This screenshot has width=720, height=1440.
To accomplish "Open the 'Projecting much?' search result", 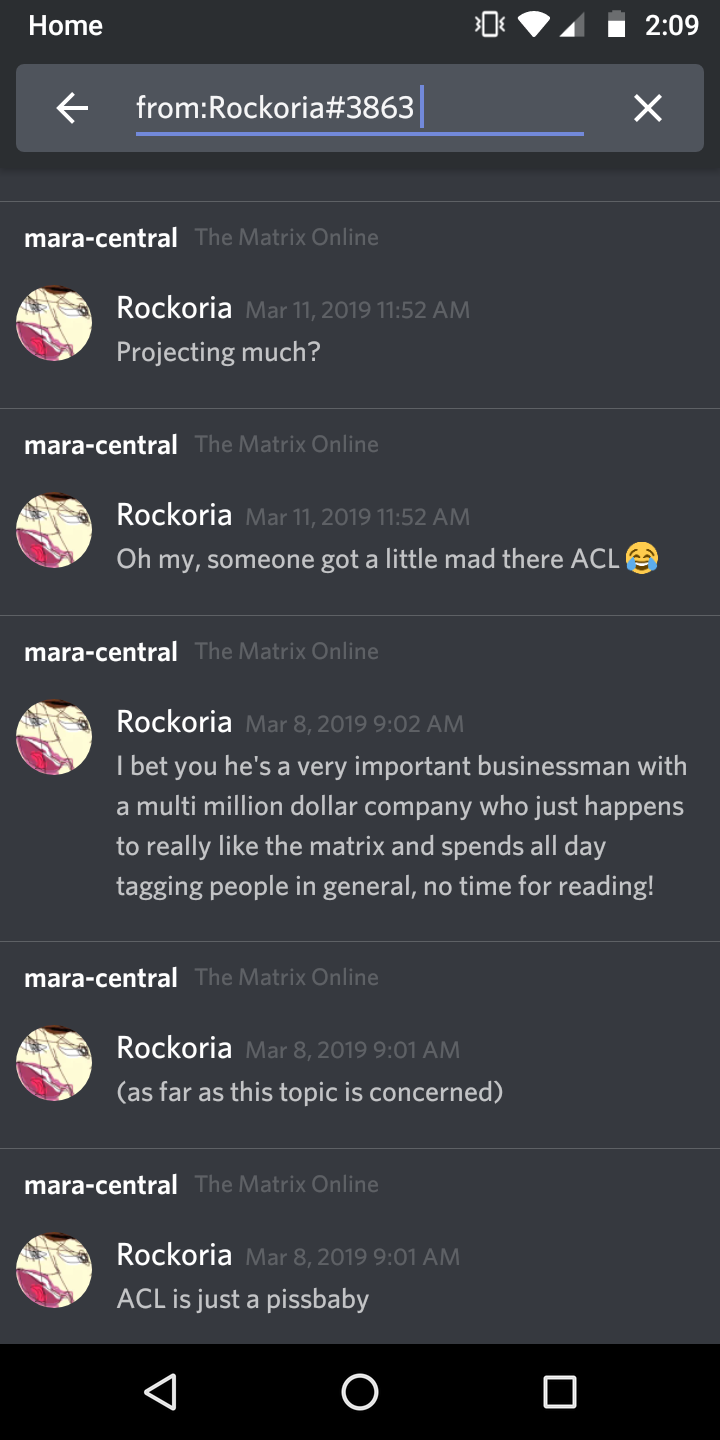I will click(x=360, y=305).
